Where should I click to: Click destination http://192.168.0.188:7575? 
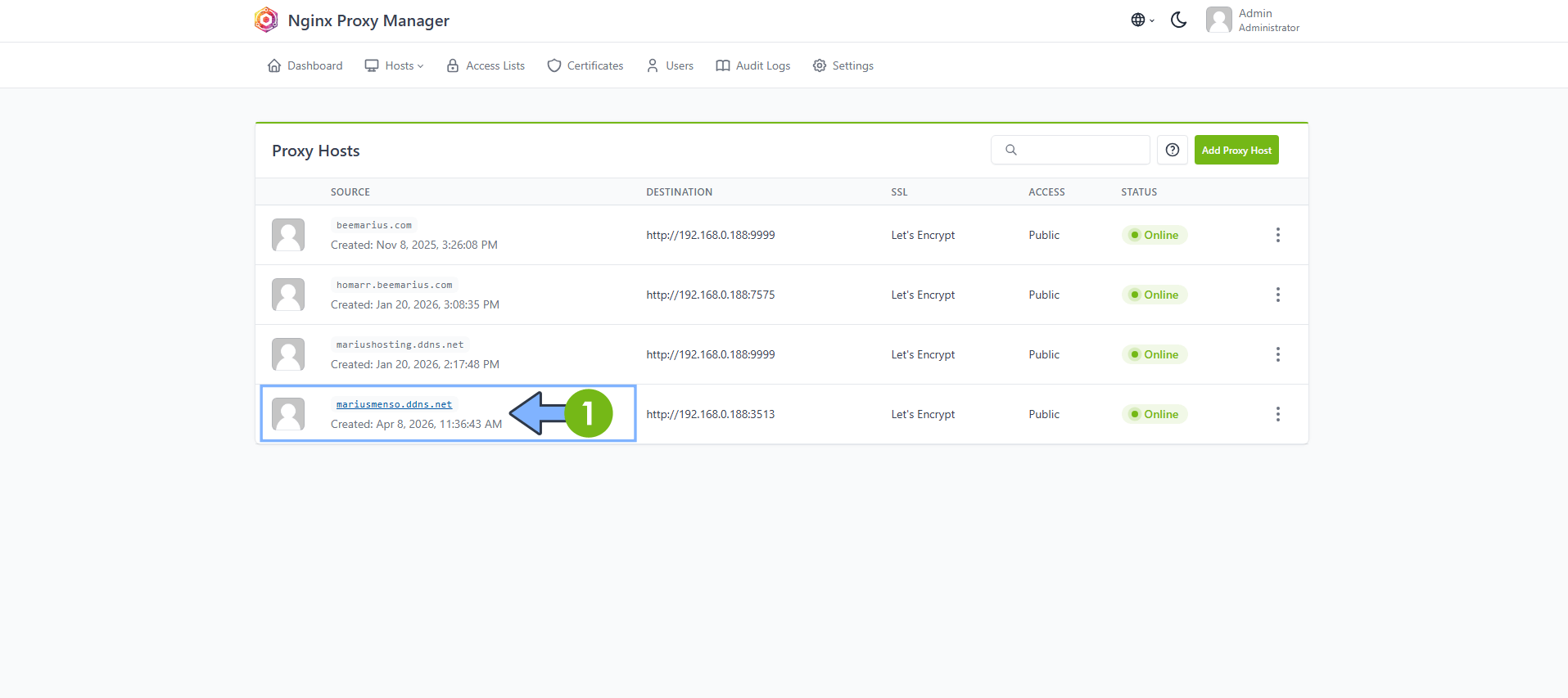coord(711,295)
